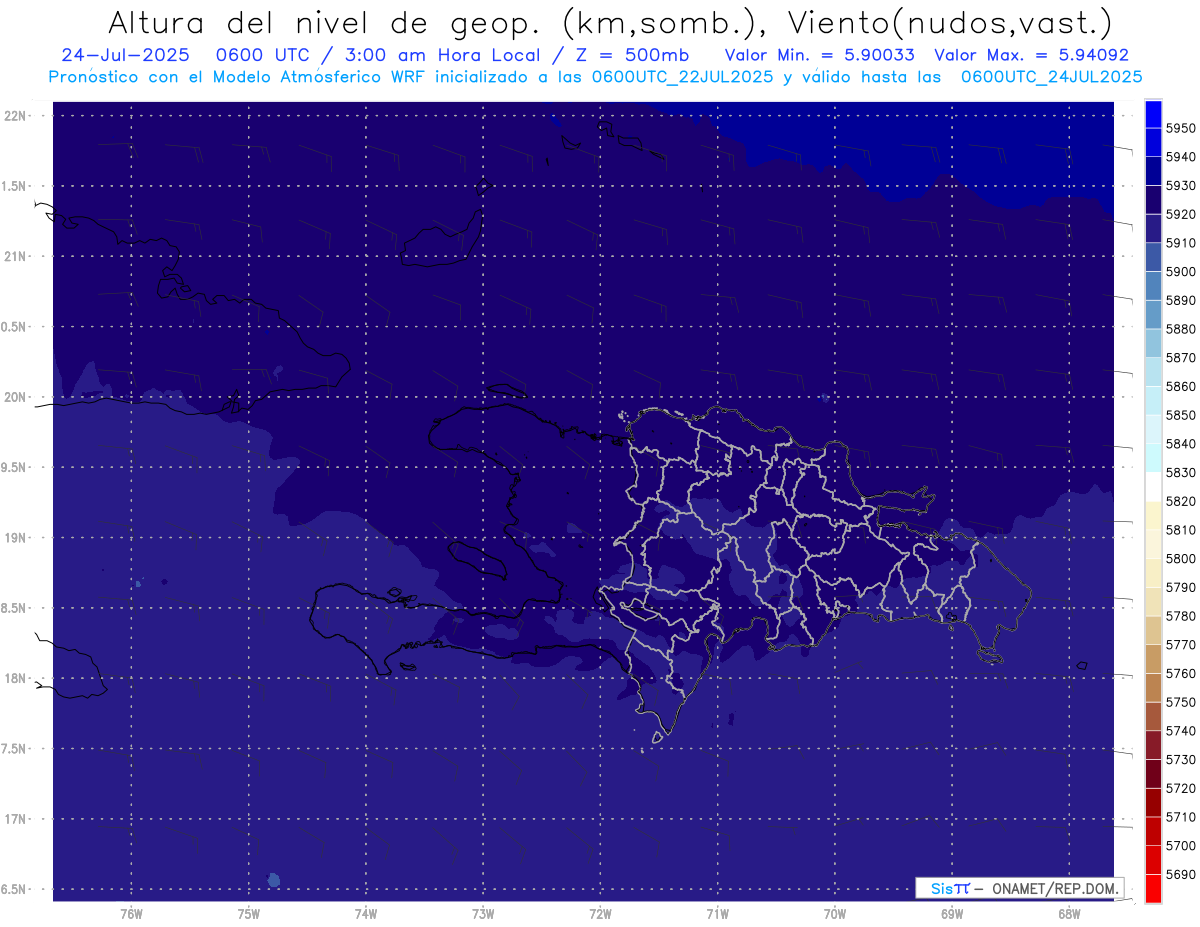This screenshot has width=1200, height=927.
Task: Click the 71W longitude label
Action: click(x=717, y=913)
